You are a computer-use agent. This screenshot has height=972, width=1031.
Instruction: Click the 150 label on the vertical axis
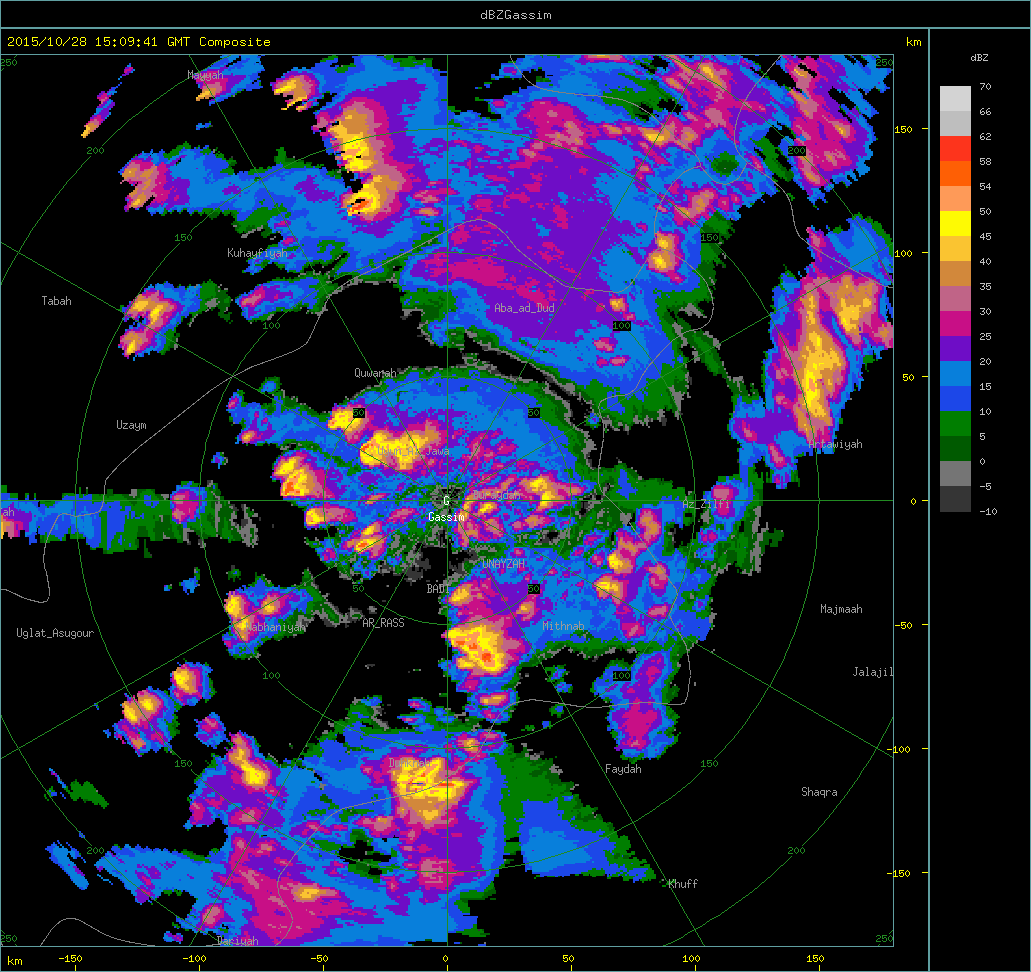tap(903, 130)
